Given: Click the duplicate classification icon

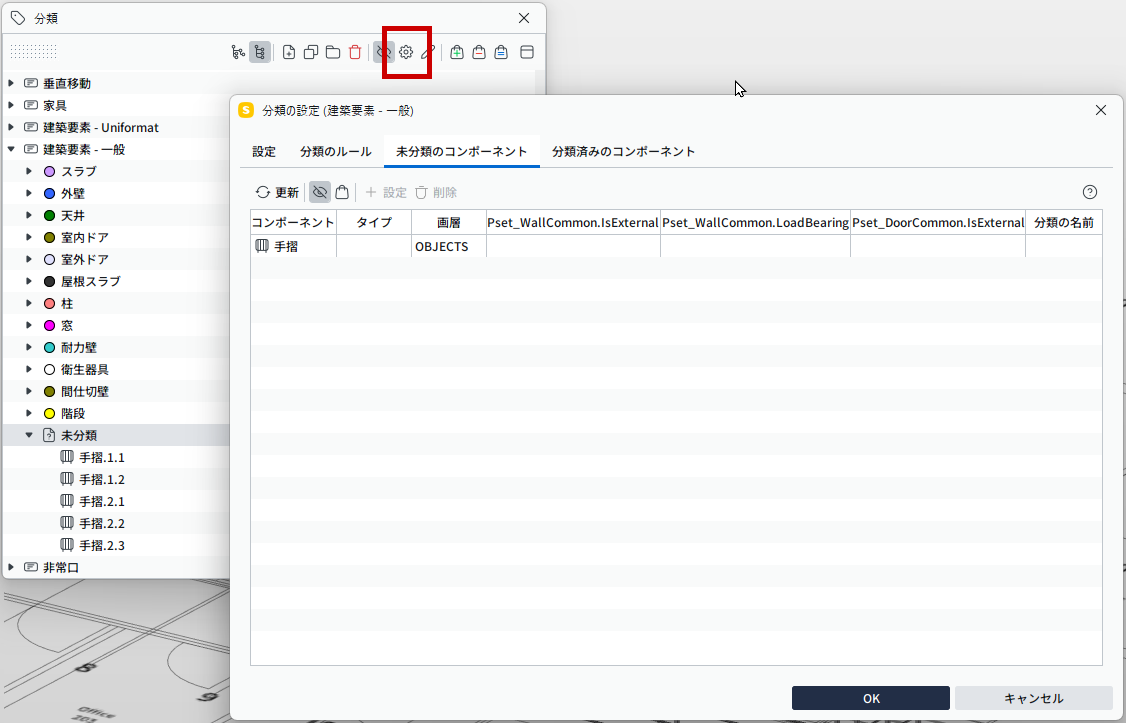Looking at the screenshot, I should click(311, 52).
